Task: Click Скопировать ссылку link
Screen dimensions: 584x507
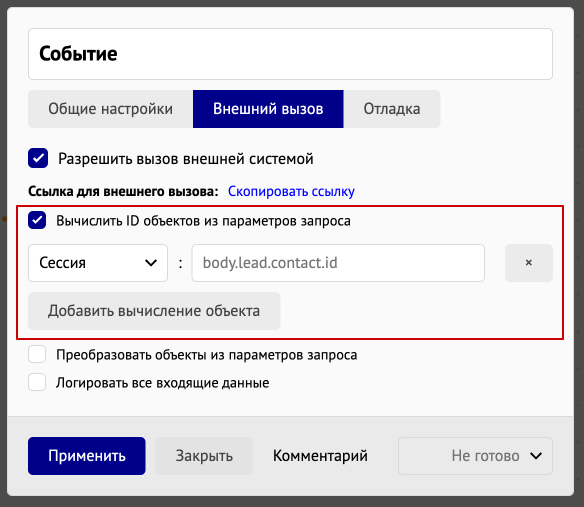Action: [291, 191]
